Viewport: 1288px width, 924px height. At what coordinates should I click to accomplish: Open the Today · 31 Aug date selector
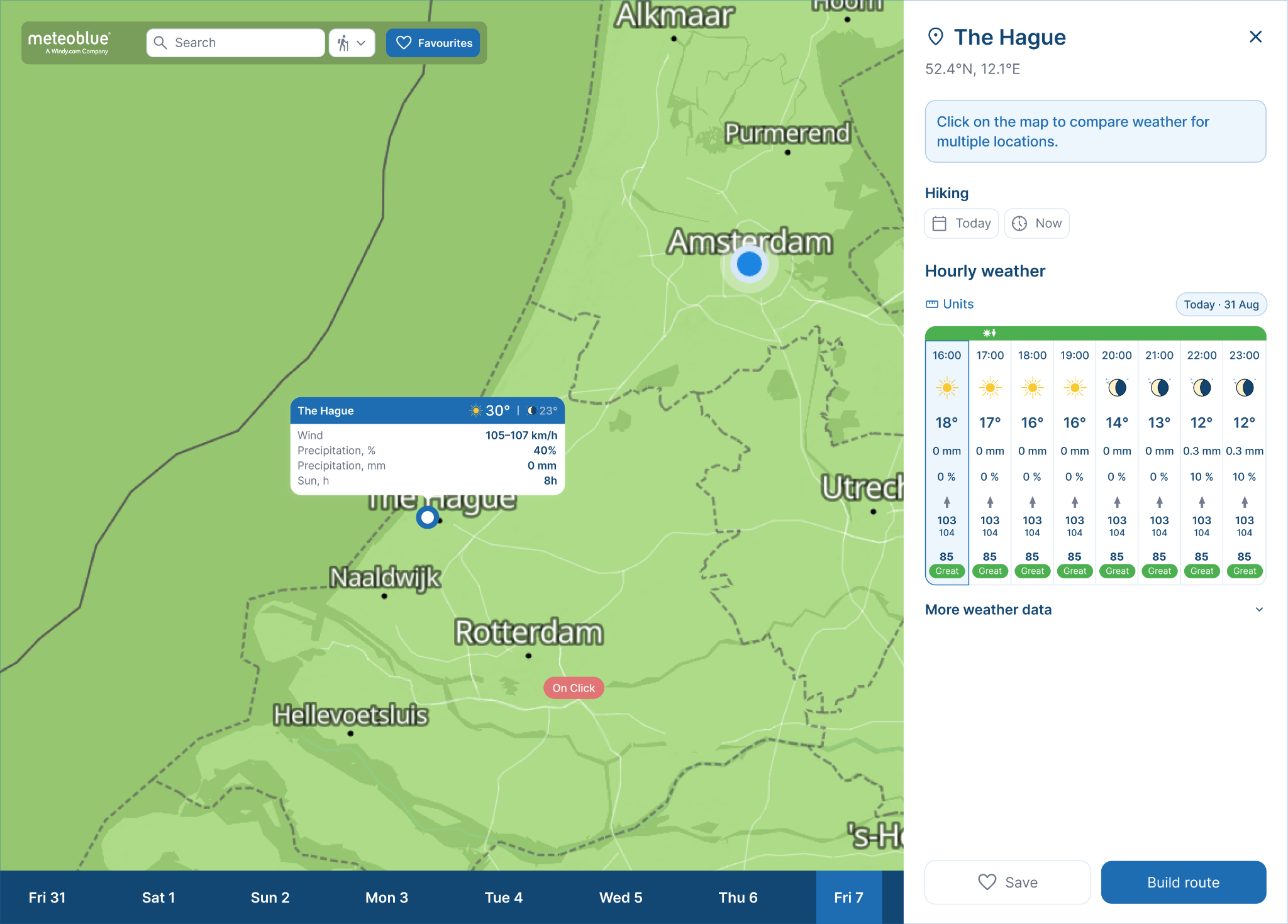tap(1221, 304)
